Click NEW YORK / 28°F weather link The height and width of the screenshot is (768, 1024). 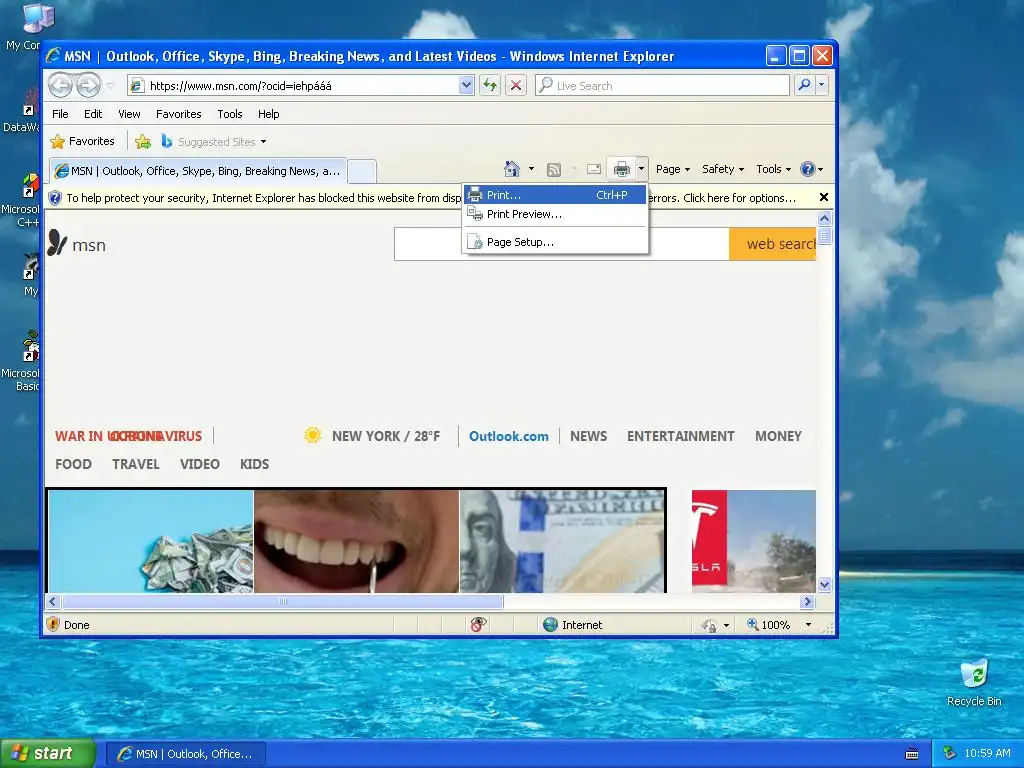click(386, 436)
